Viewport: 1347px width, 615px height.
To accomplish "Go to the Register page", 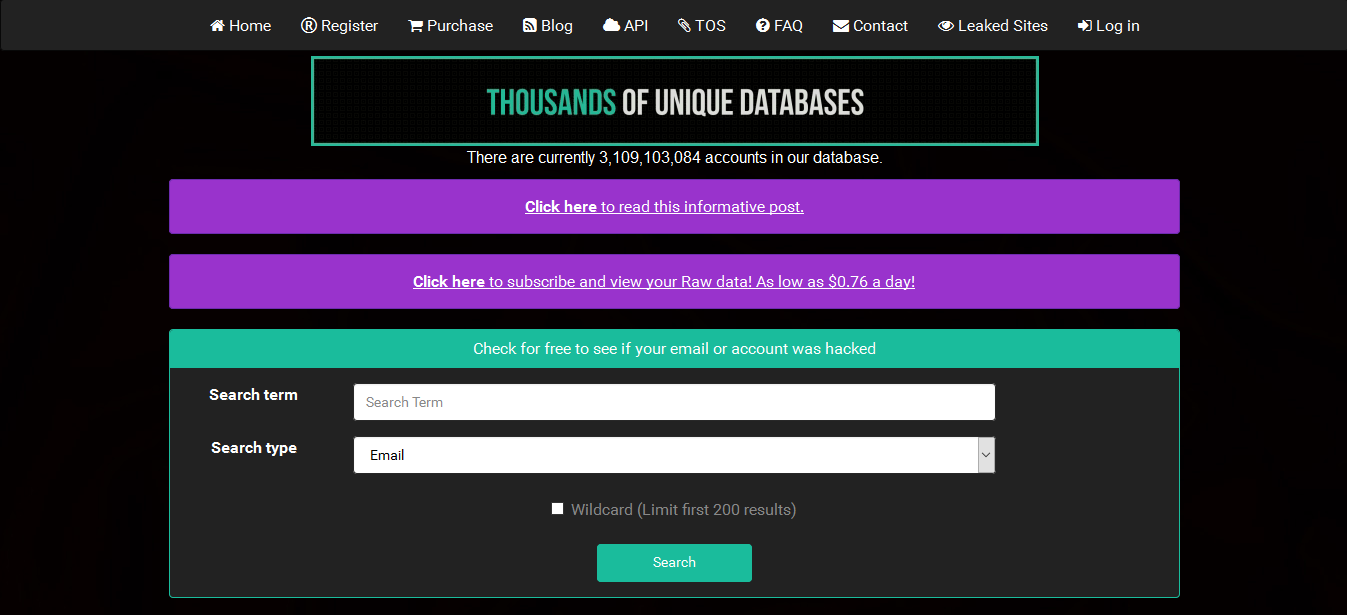I will coord(340,26).
